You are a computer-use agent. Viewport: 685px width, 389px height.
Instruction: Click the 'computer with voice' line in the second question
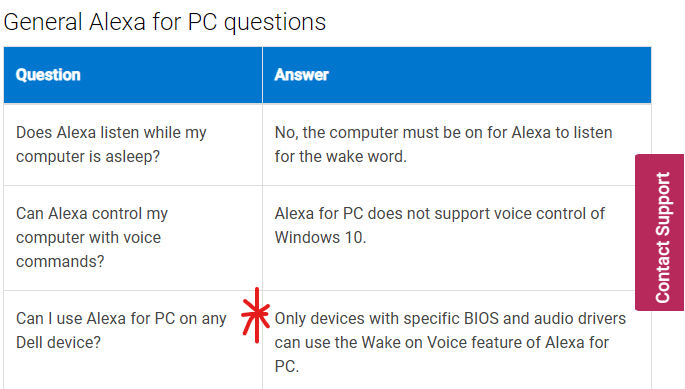click(x=89, y=238)
